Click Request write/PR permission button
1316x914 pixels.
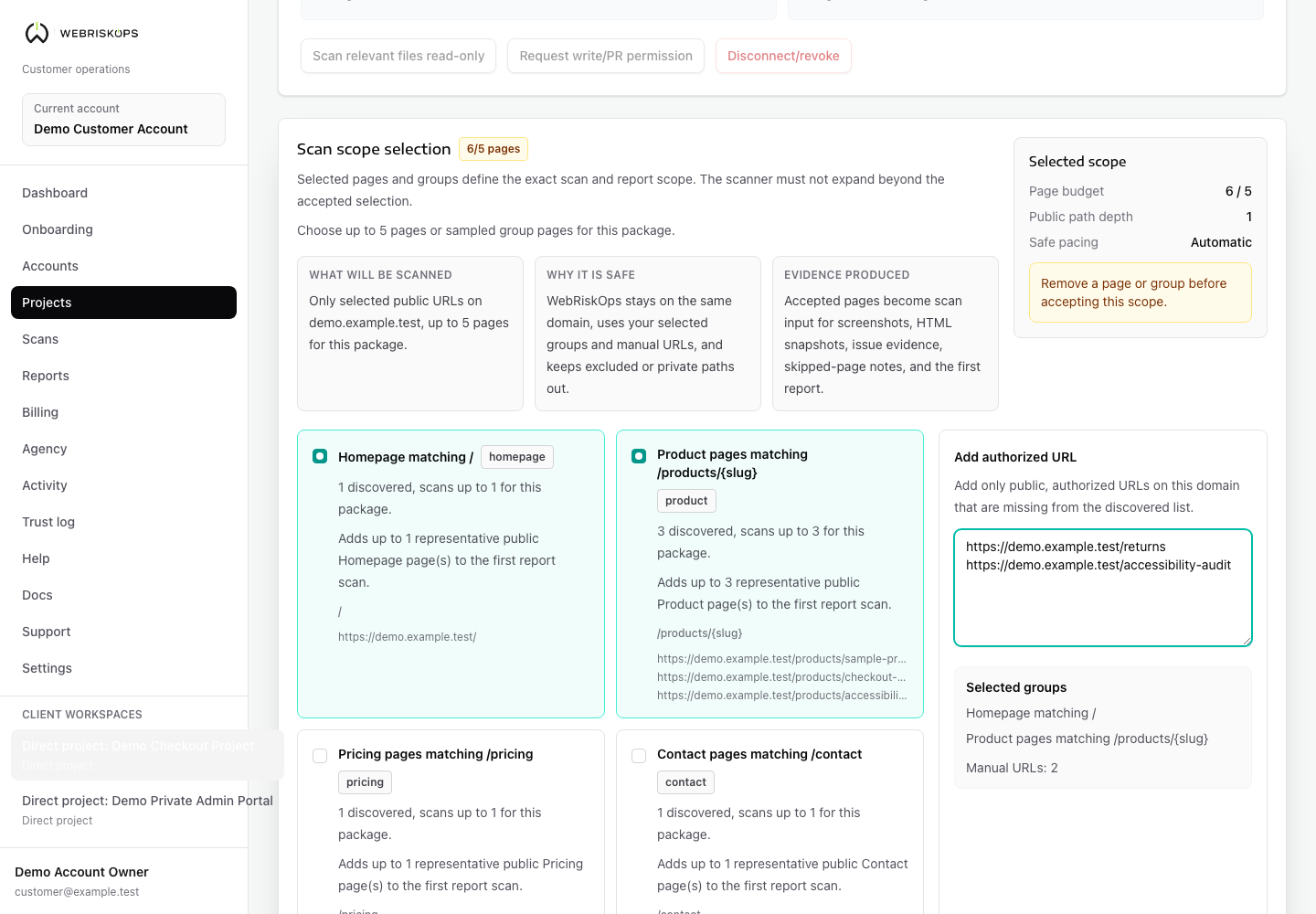[x=606, y=56]
